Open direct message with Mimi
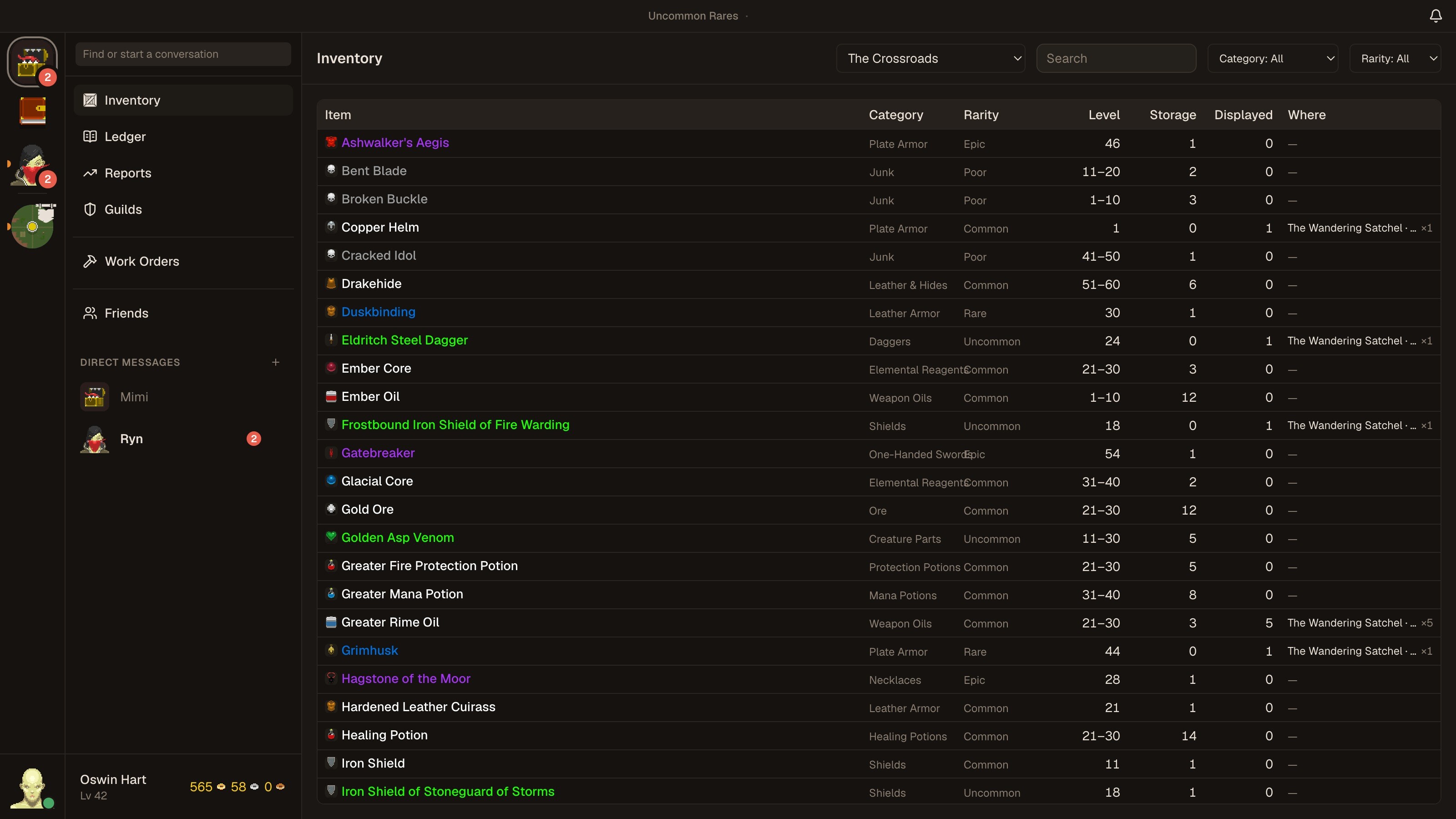Screen dimensions: 1456x819 point(183,397)
